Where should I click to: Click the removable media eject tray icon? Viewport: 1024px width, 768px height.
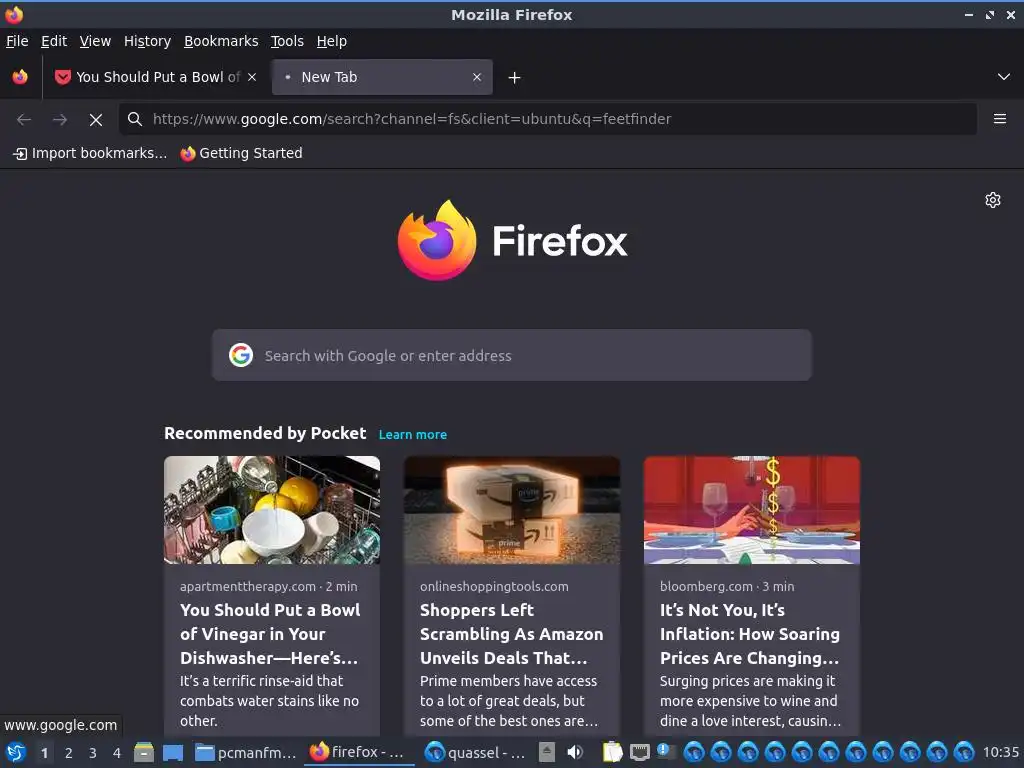[547, 752]
